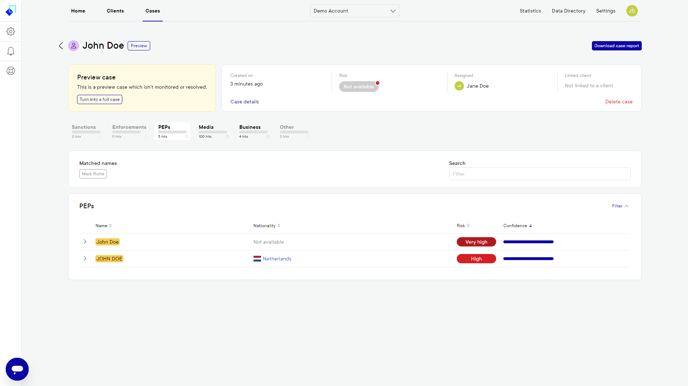This screenshot has height=386, width=688.
Task: Switch to the Media category tab
Action: 213,131
